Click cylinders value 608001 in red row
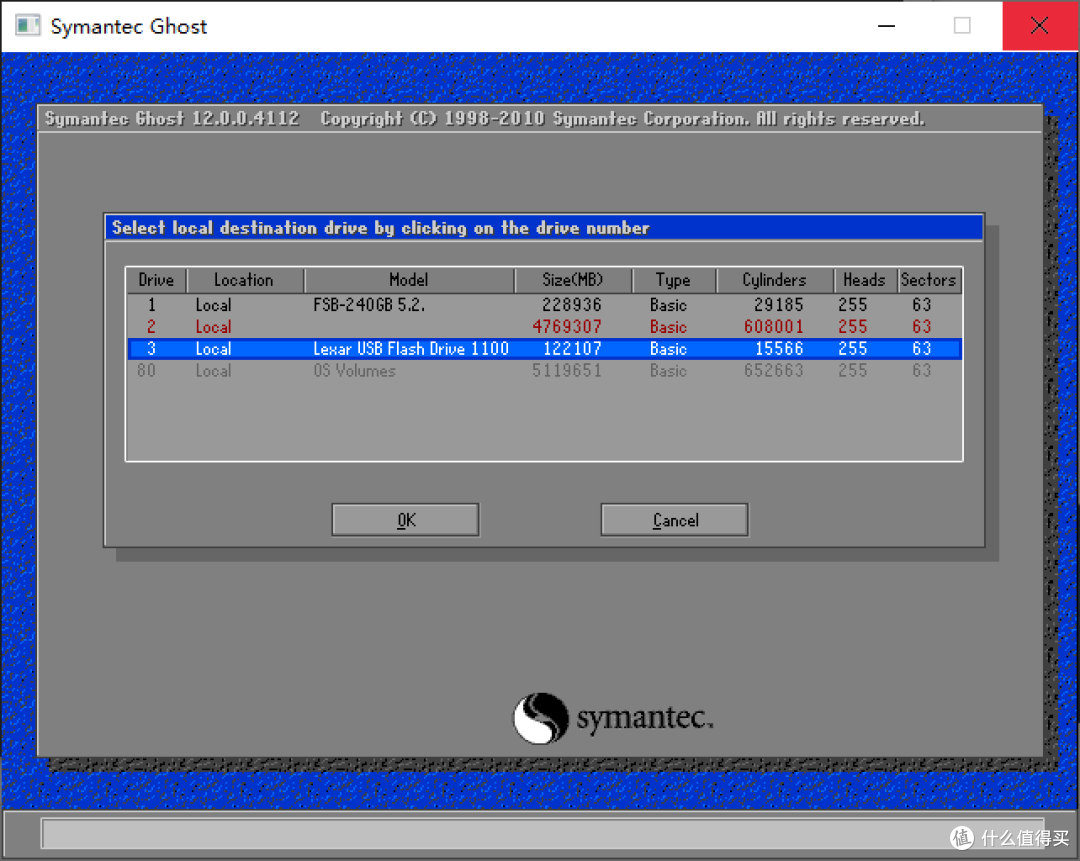This screenshot has height=861, width=1080. point(773,326)
